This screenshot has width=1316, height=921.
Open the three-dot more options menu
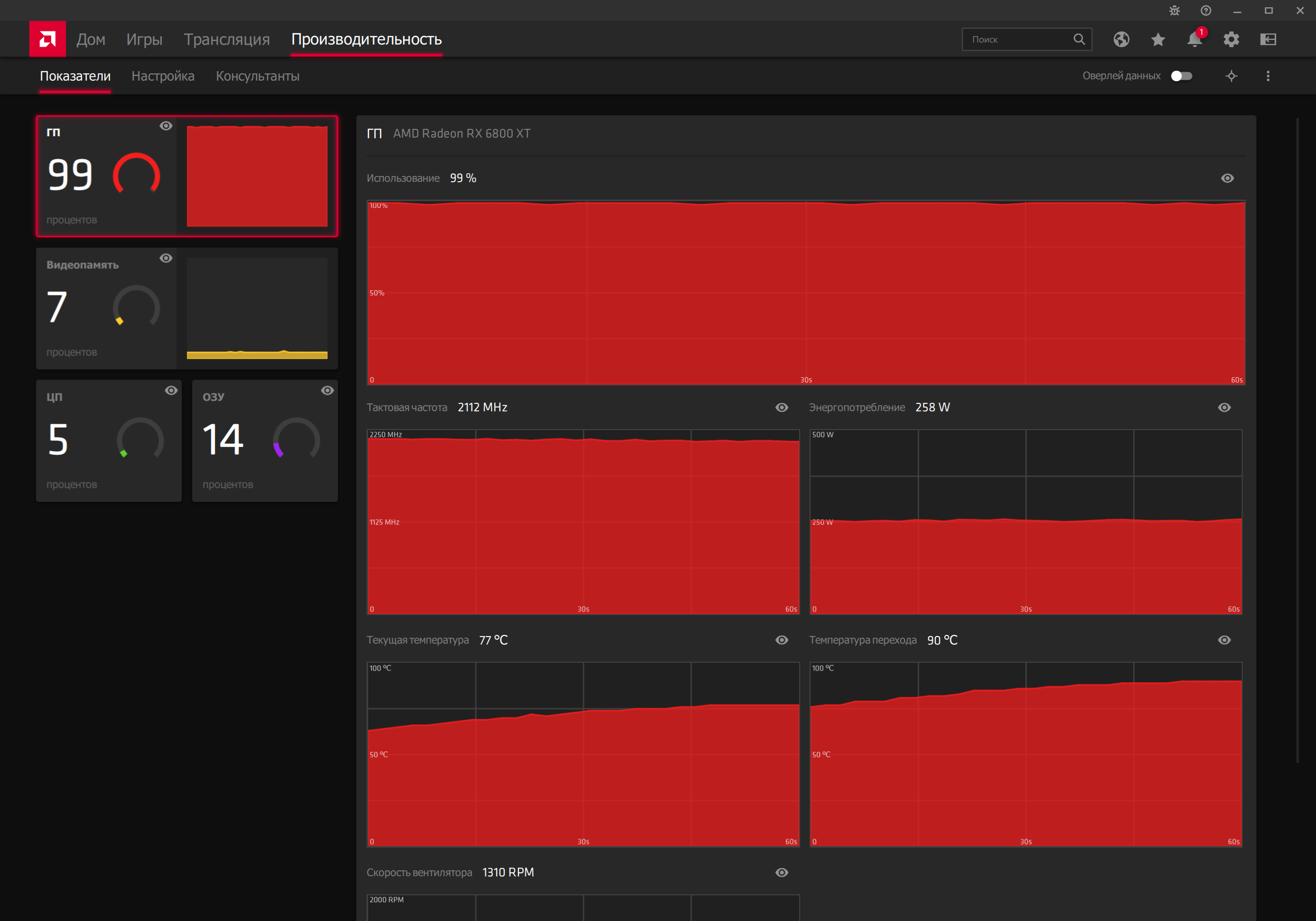1268,75
